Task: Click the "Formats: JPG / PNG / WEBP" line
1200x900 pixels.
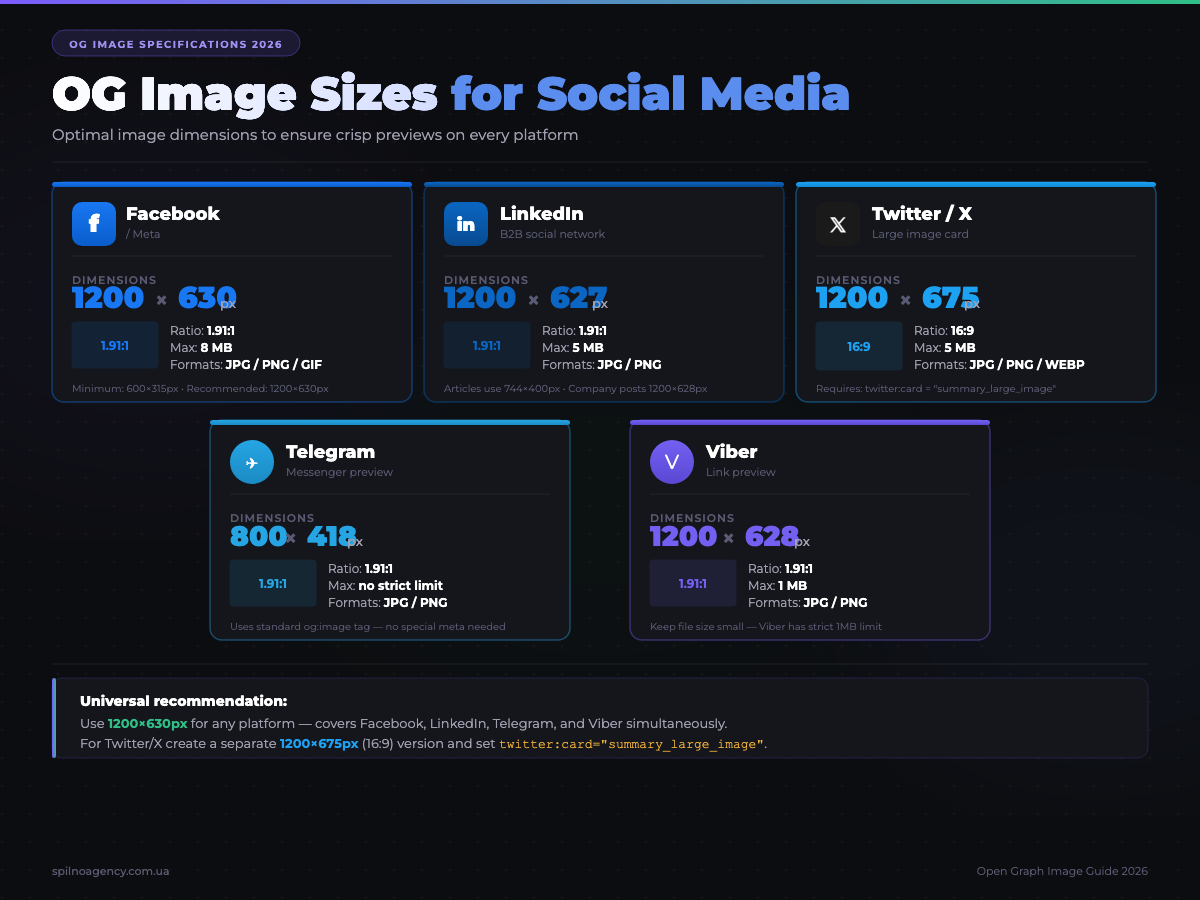Action: coord(999,365)
